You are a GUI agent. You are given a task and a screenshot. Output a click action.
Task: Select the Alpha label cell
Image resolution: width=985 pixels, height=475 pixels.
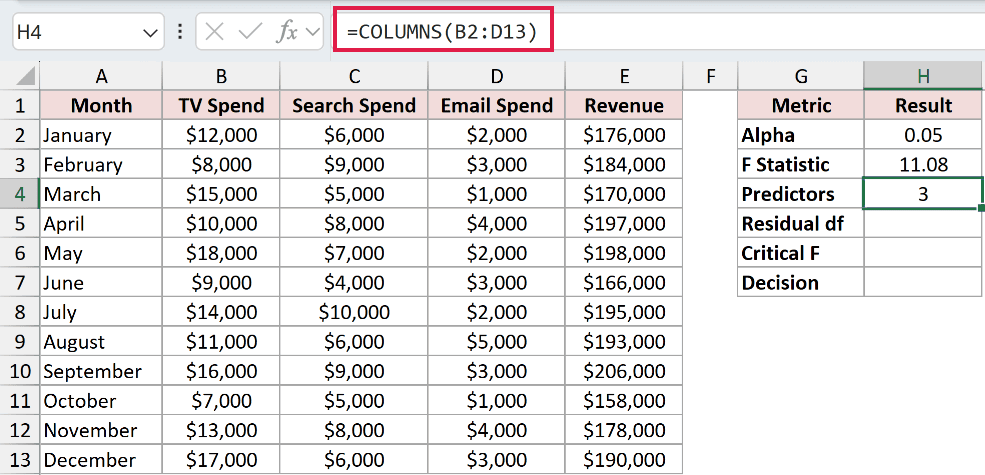pos(801,135)
